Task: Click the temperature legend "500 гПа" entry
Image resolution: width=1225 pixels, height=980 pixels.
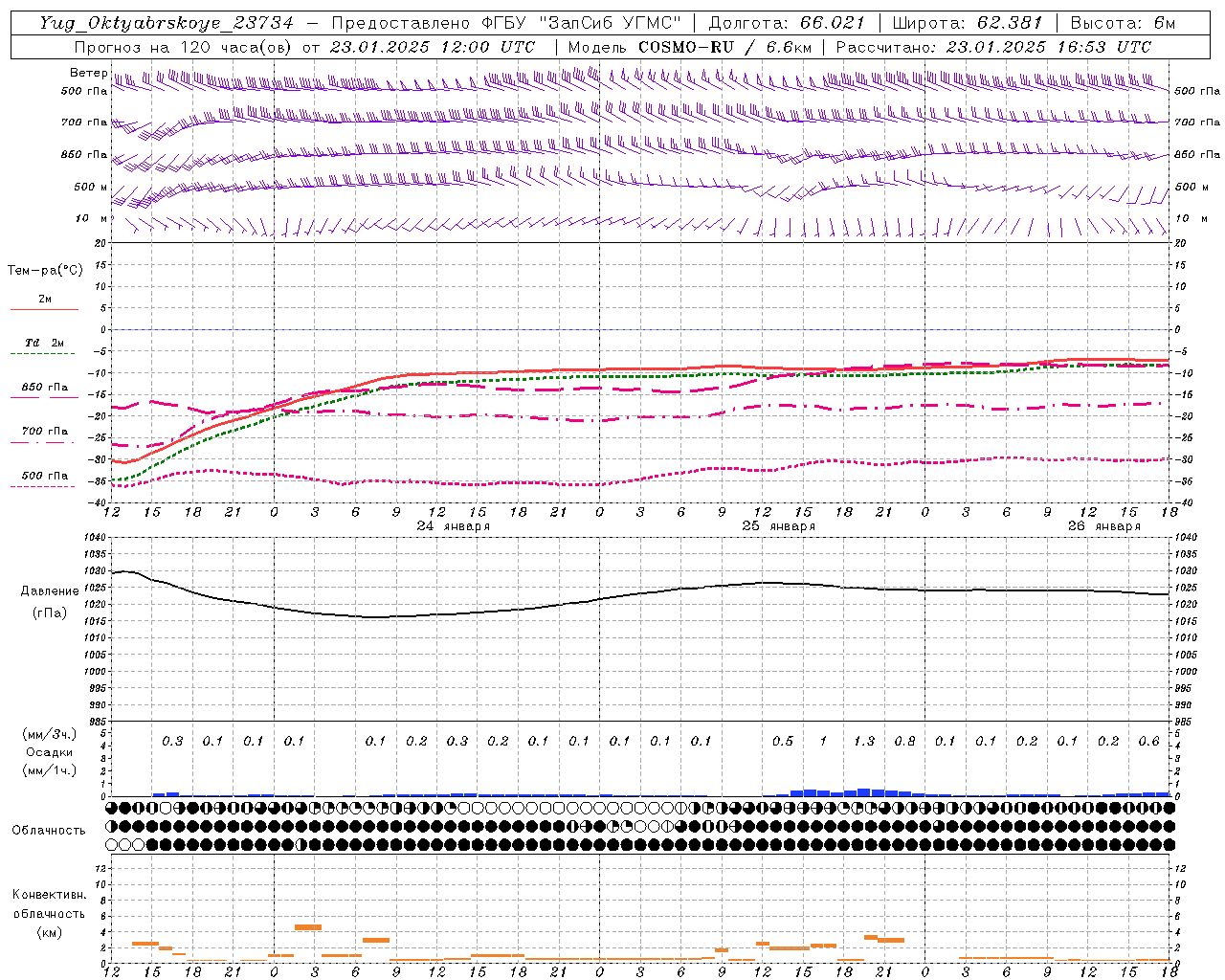Action: point(44,476)
